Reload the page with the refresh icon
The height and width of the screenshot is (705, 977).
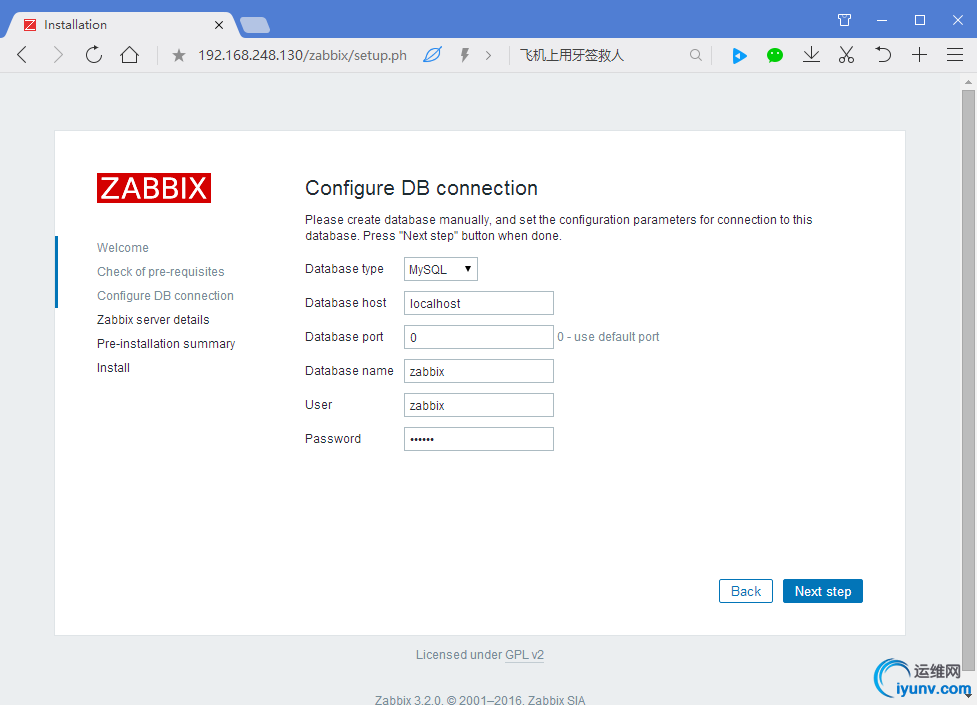(x=93, y=55)
